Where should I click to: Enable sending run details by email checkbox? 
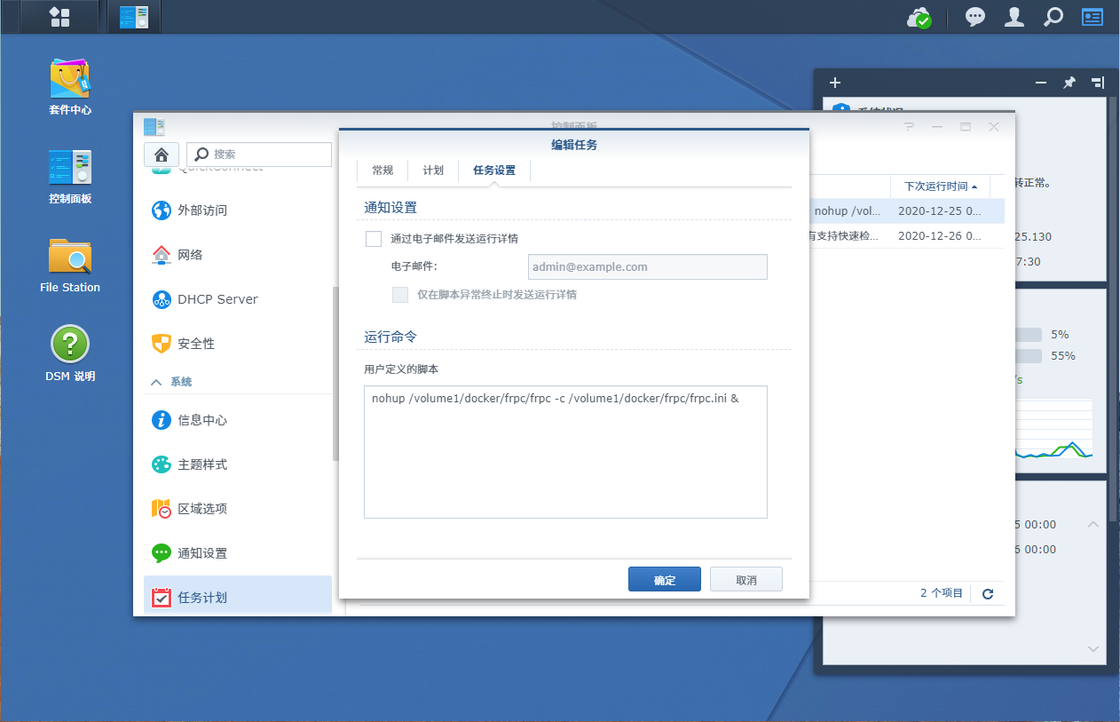click(374, 239)
